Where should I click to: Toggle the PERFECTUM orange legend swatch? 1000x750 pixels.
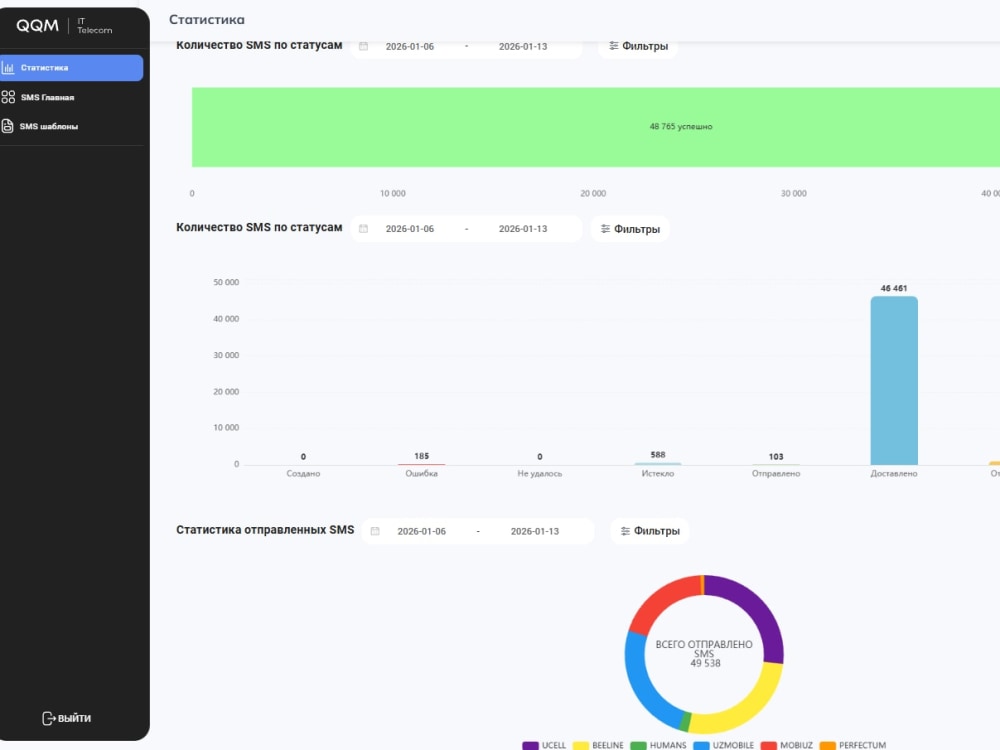coord(828,746)
